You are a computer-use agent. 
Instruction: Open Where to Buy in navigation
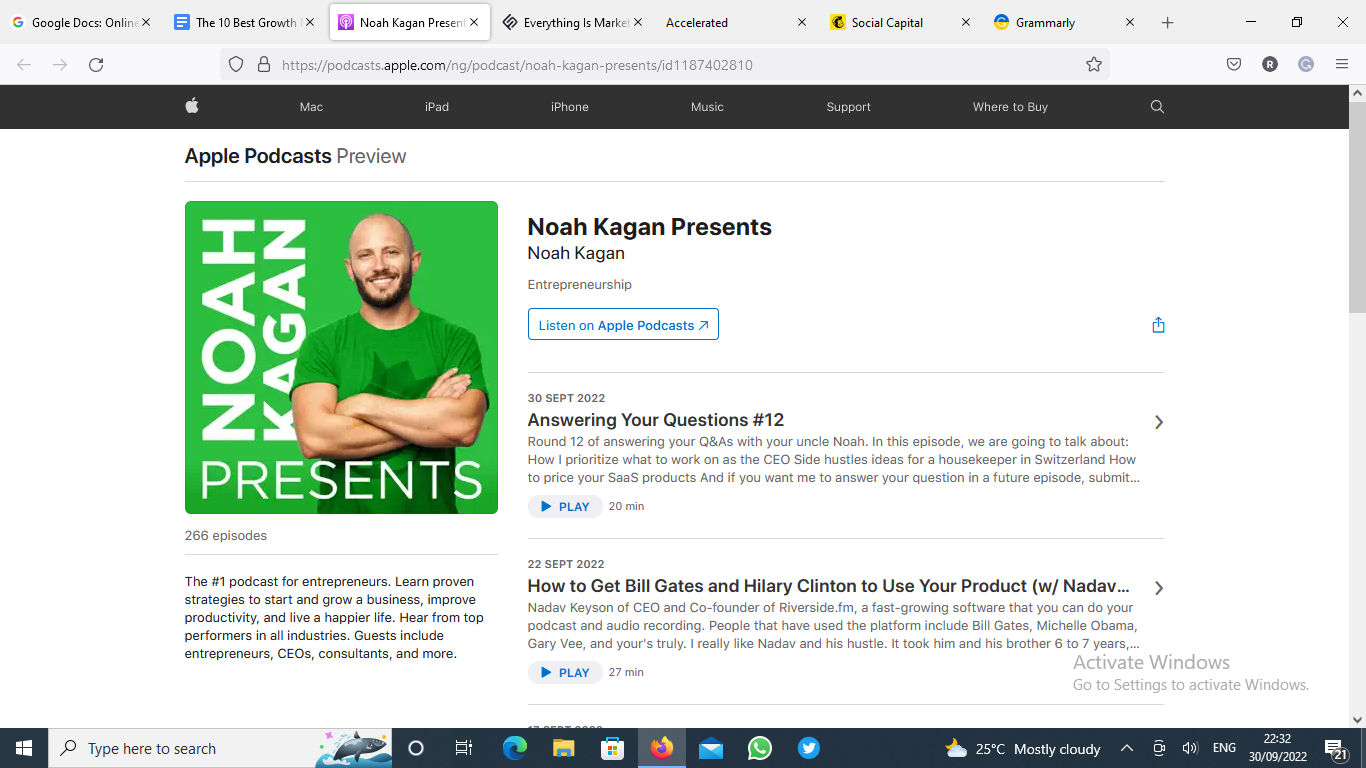coord(1010,107)
